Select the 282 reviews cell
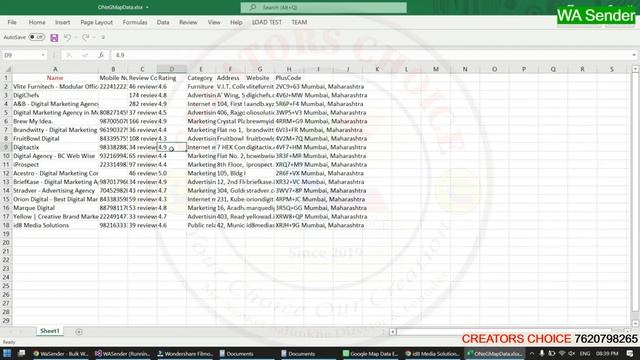640x360 pixels. coord(142,104)
